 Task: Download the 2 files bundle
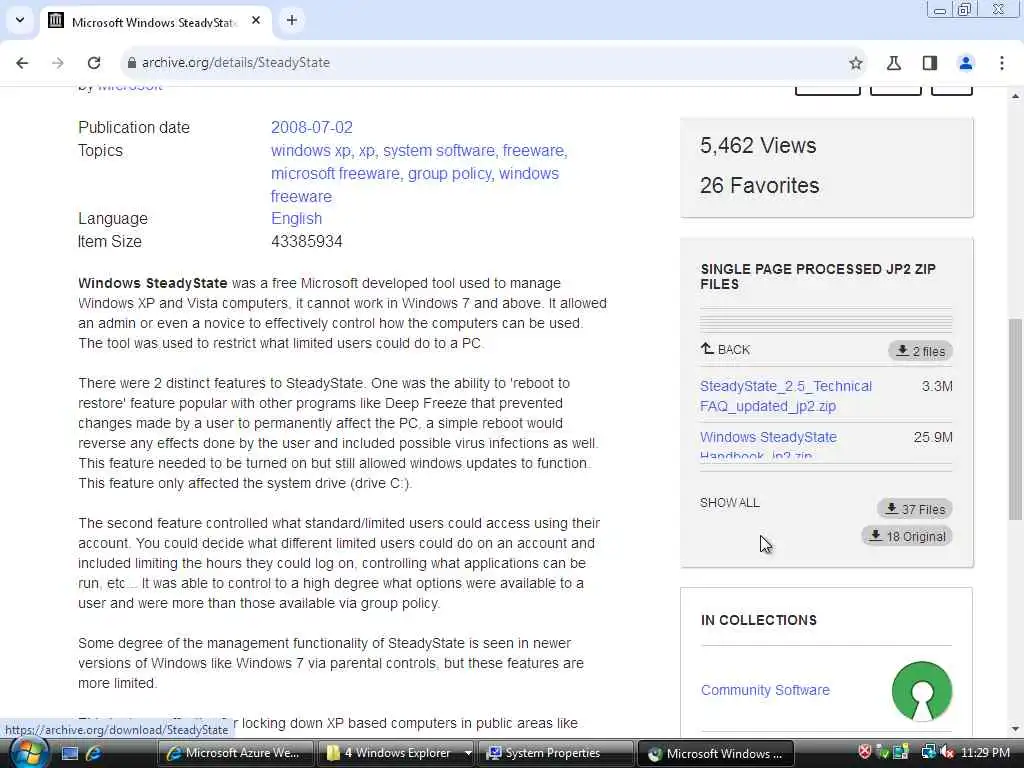coord(921,351)
